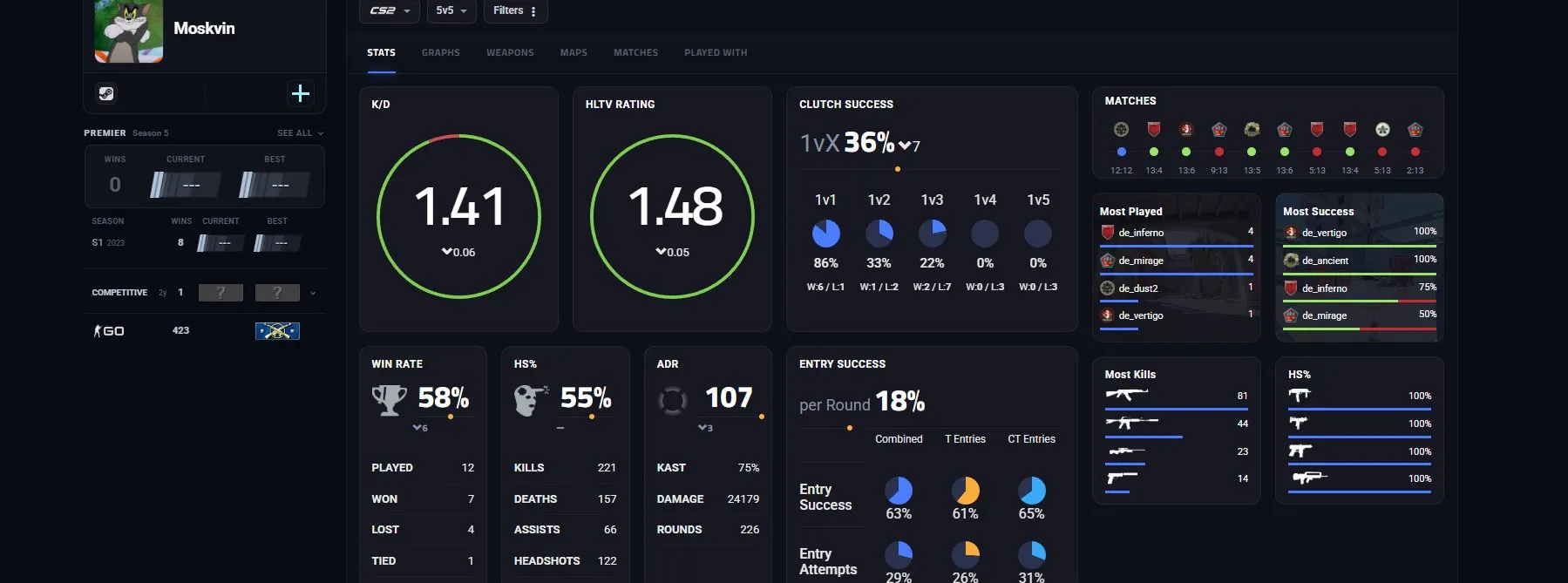Click the HLTV Rating value 1.48

pos(675,207)
